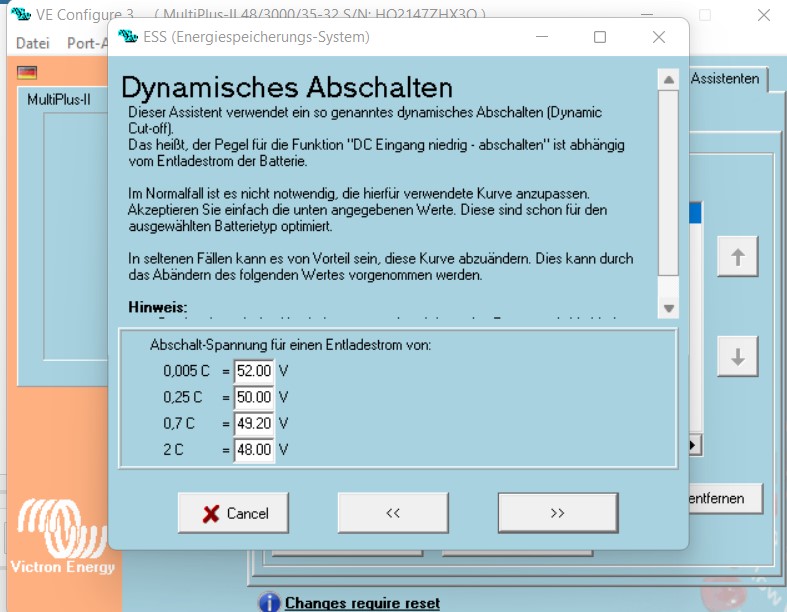Maximize the ESS dialog window
The image size is (787, 612).
point(599,37)
